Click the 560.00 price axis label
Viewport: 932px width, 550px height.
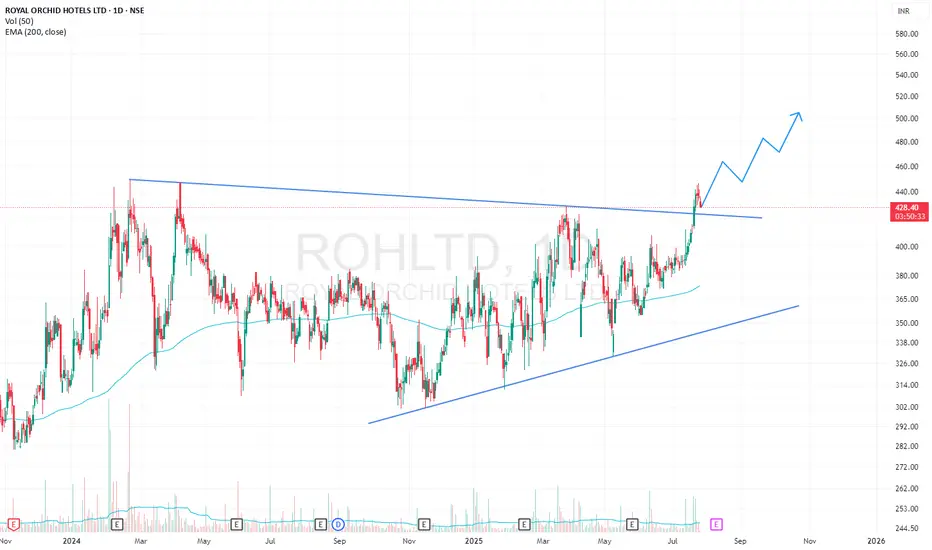[907, 54]
